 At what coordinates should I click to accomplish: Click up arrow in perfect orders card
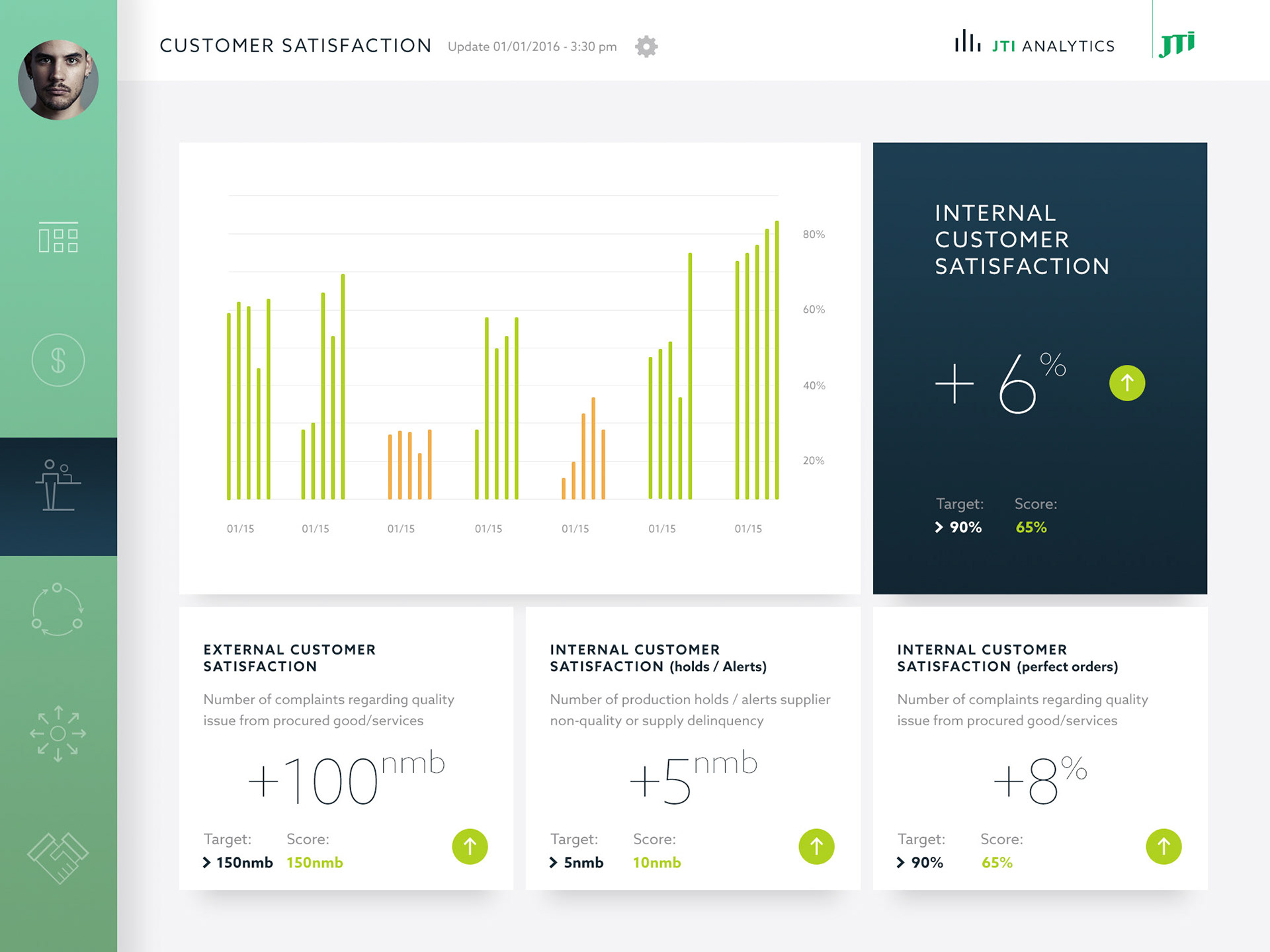pos(1164,846)
